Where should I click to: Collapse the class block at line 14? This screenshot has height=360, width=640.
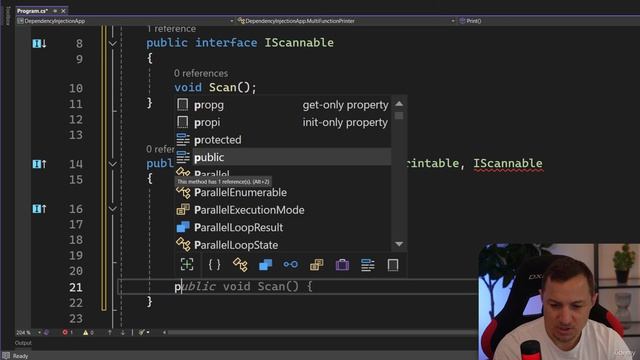point(113,164)
